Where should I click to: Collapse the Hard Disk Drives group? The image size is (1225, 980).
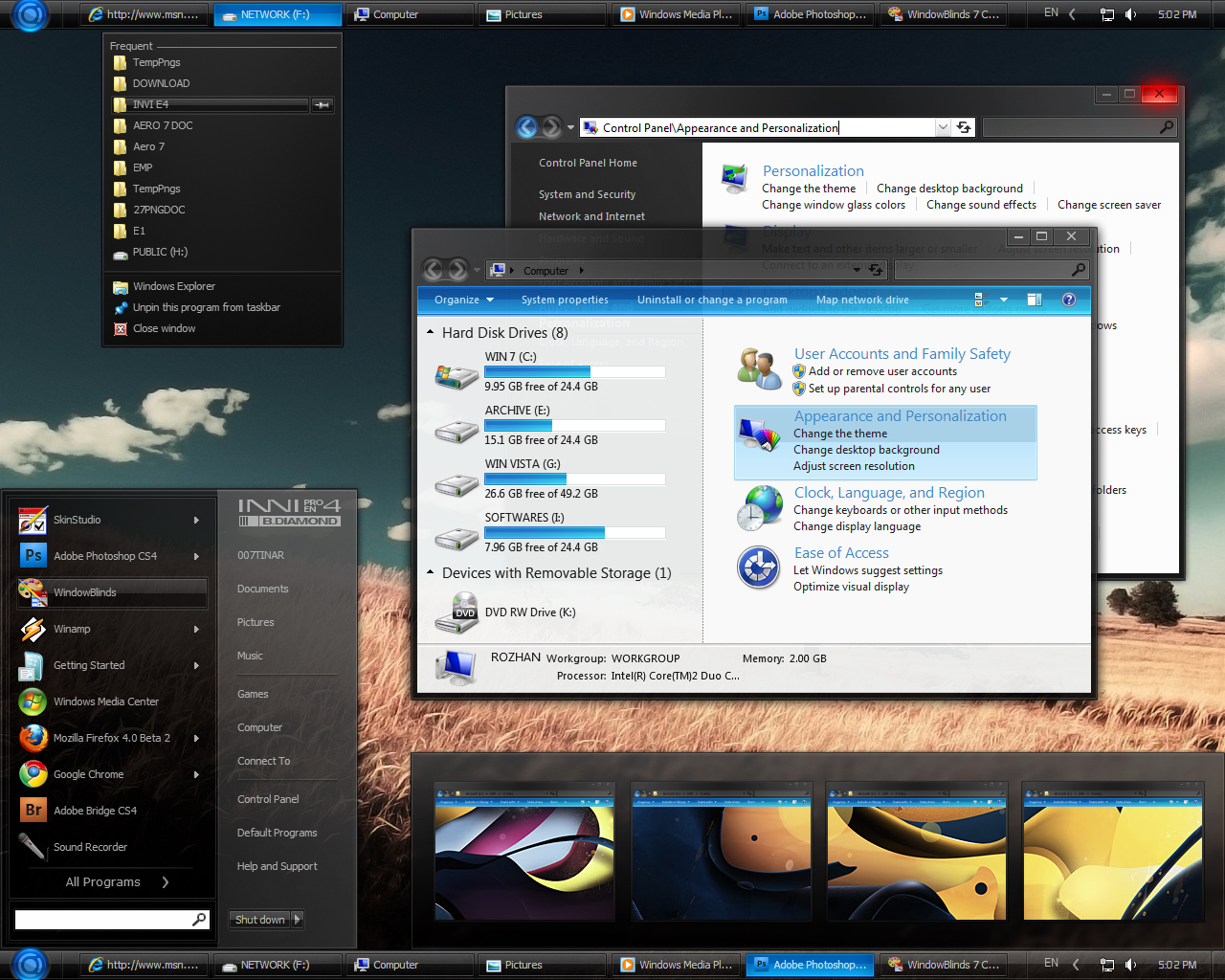tap(430, 333)
